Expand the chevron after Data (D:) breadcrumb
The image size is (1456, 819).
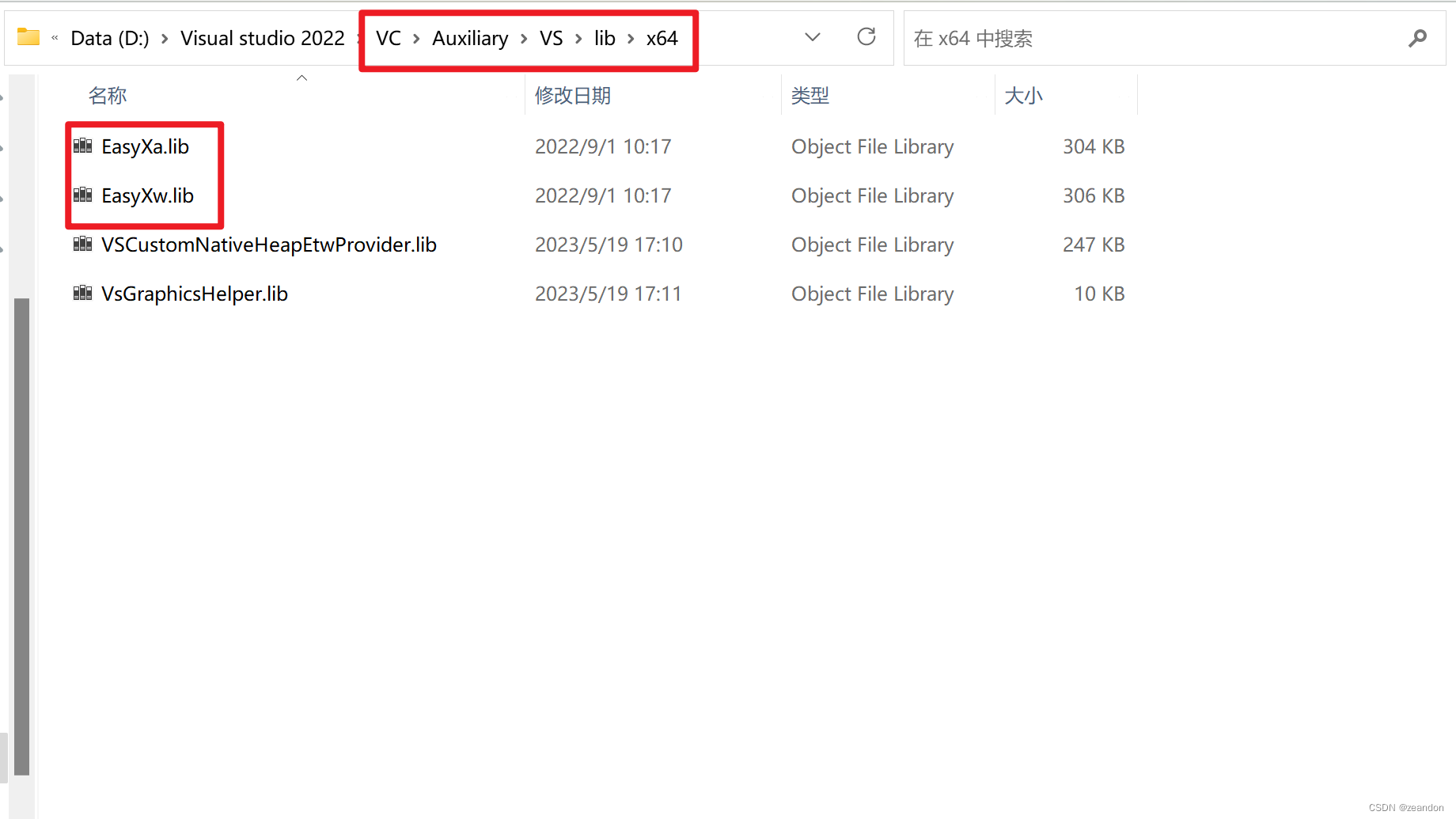click(165, 39)
